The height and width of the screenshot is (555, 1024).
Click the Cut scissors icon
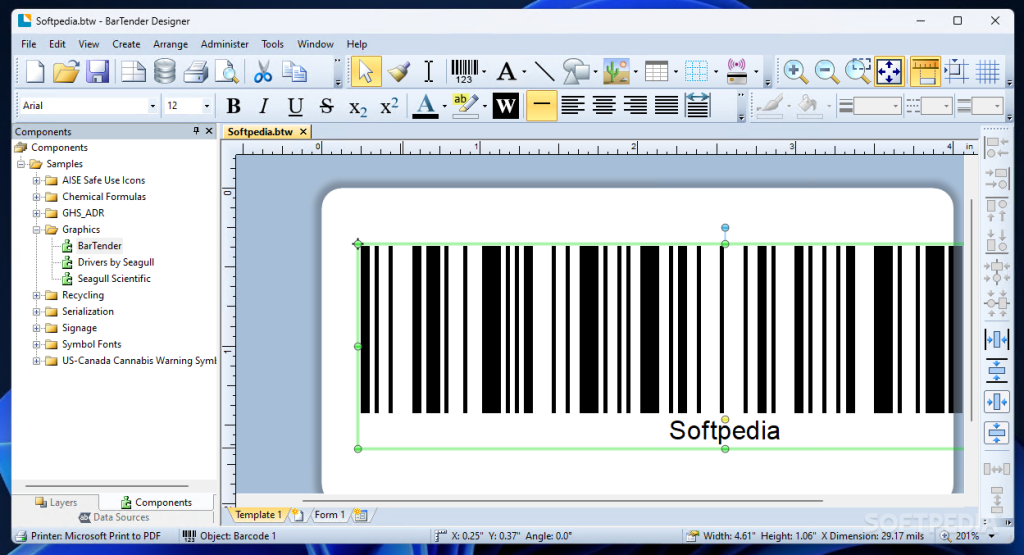tap(263, 71)
